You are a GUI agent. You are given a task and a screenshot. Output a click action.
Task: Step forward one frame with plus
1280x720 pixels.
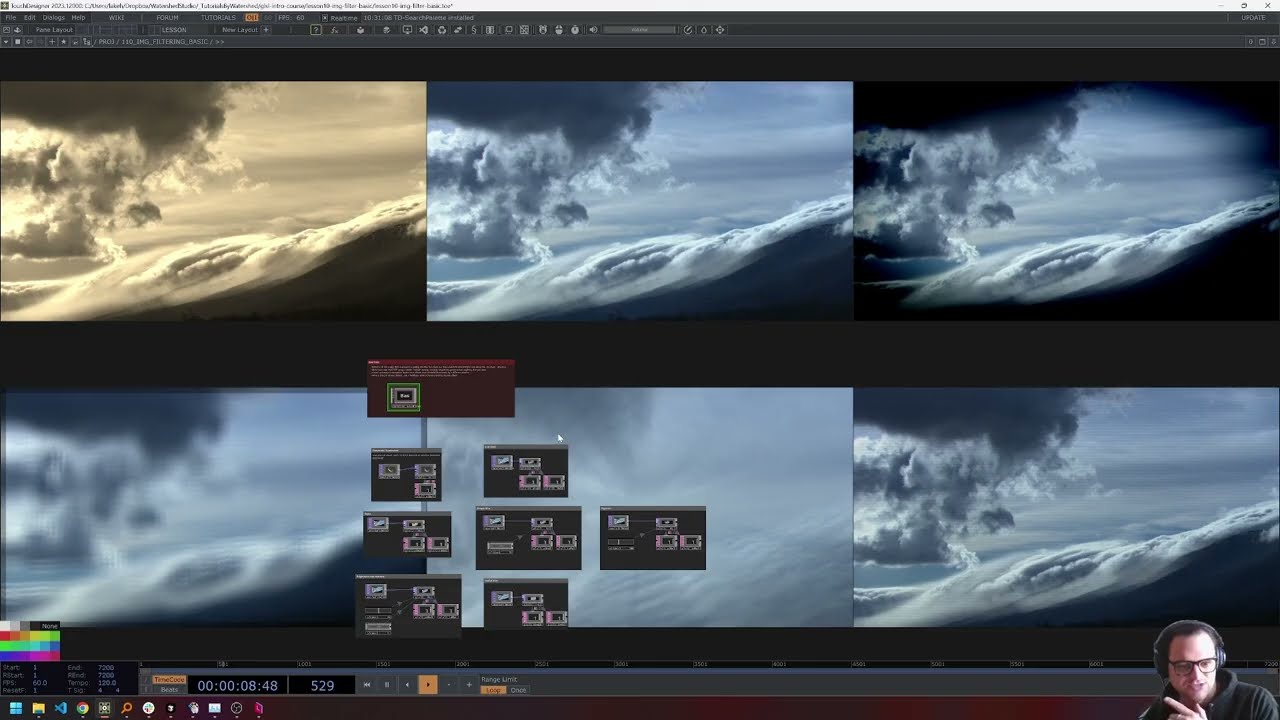(469, 685)
